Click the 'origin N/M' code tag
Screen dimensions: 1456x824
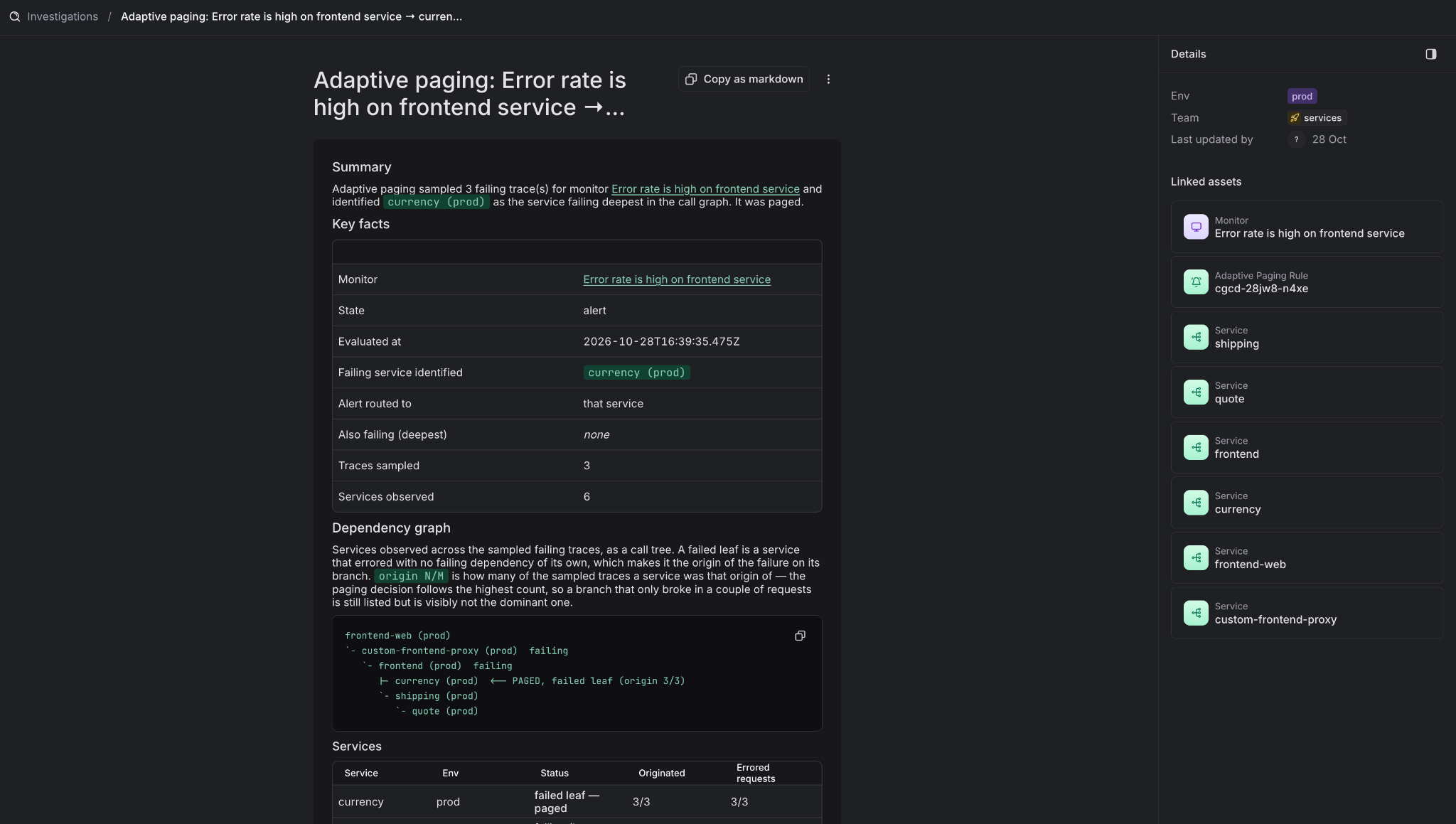coord(411,576)
